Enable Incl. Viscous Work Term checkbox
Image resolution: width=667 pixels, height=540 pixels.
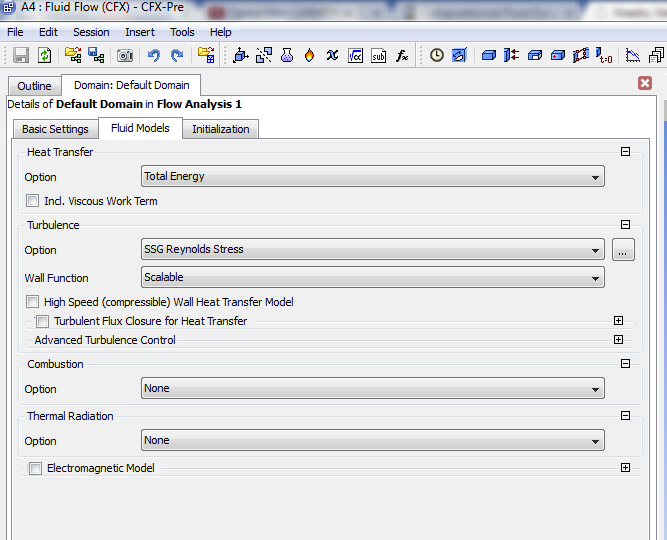[x=33, y=200]
